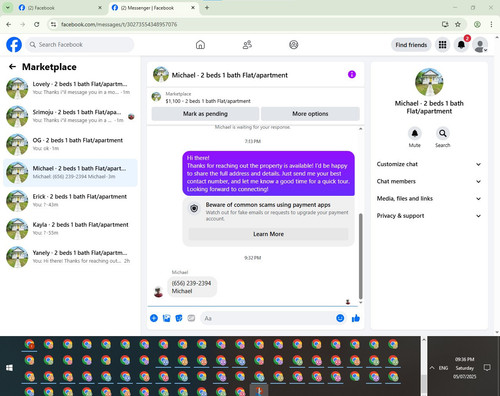Expand Customize chat section
This screenshot has height=396, width=500.
click(x=429, y=164)
